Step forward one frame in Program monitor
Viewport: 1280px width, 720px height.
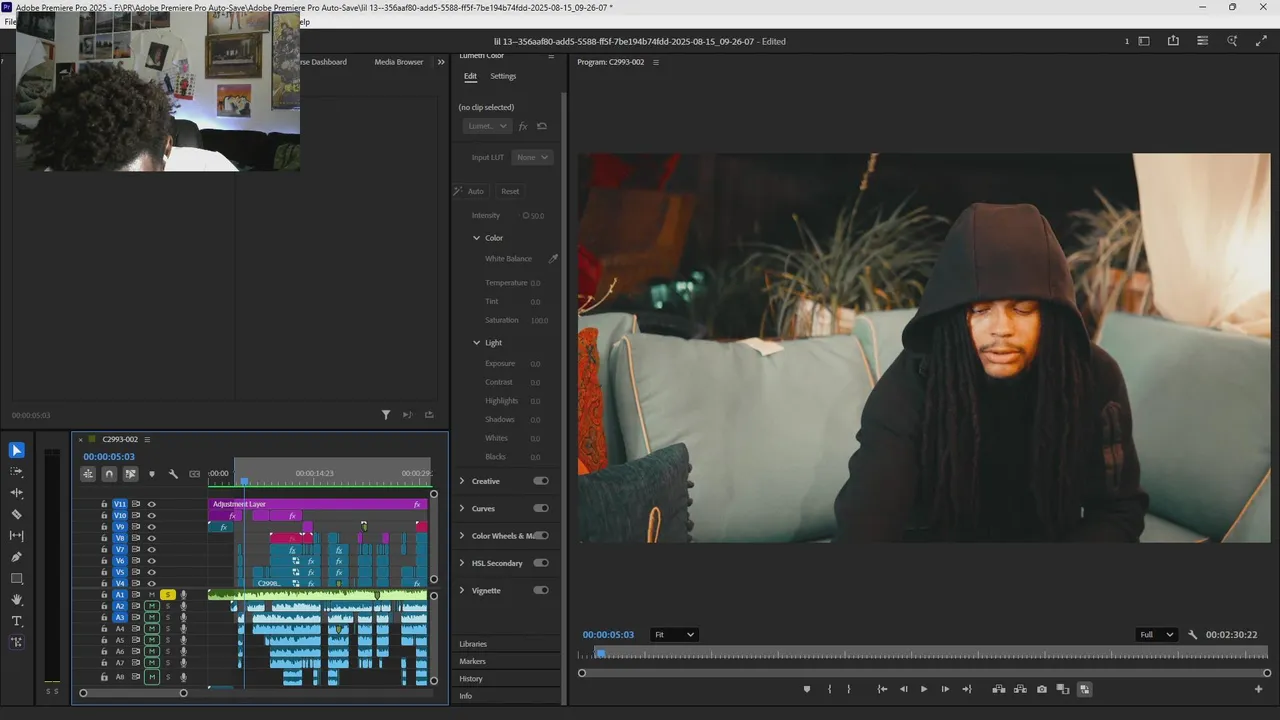click(945, 689)
